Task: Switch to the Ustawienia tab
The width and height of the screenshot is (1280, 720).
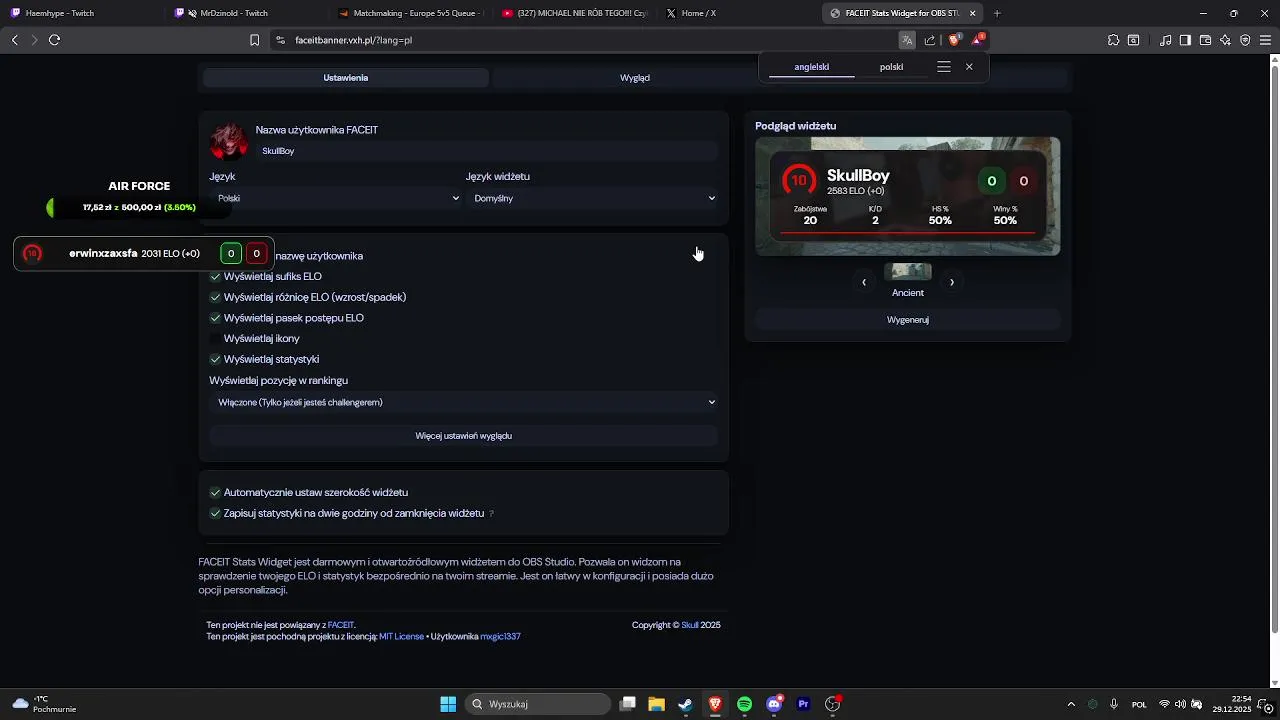Action: point(346,77)
